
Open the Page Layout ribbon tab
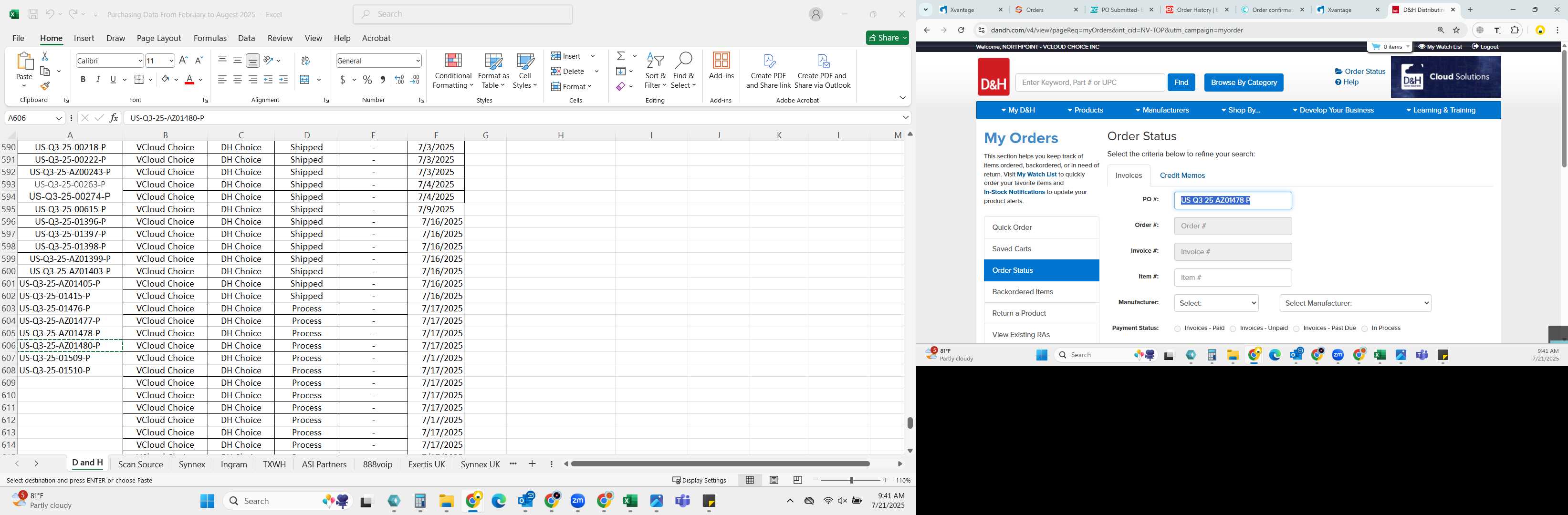pos(159,38)
